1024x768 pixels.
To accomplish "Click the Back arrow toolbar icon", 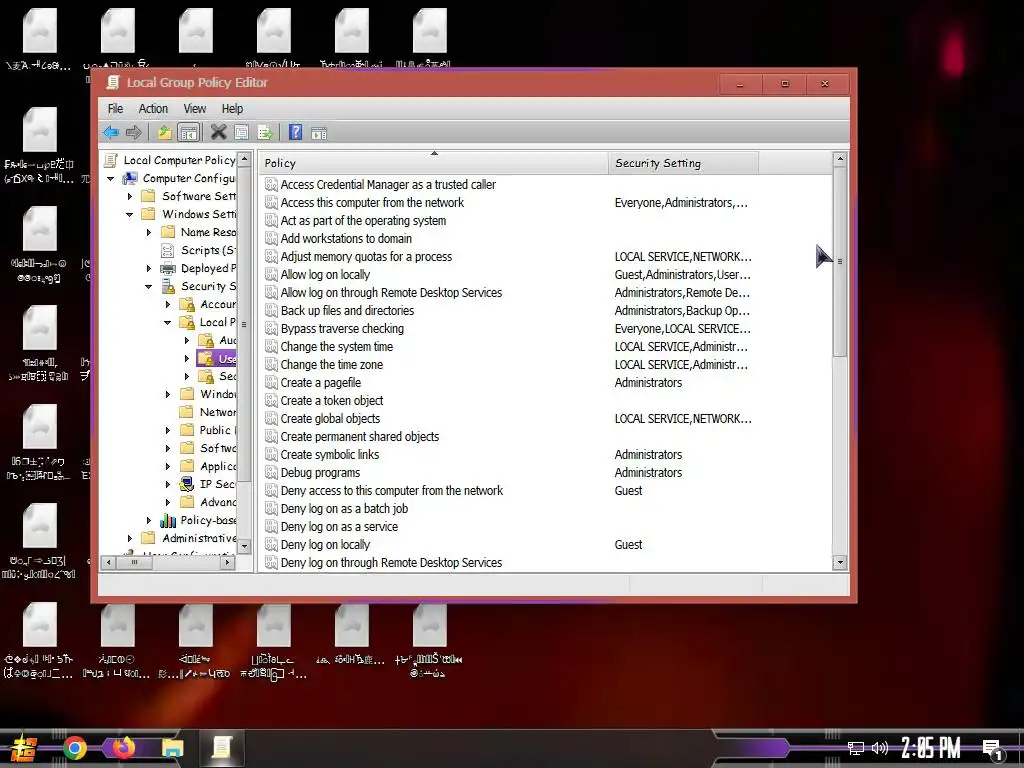I will tap(111, 133).
